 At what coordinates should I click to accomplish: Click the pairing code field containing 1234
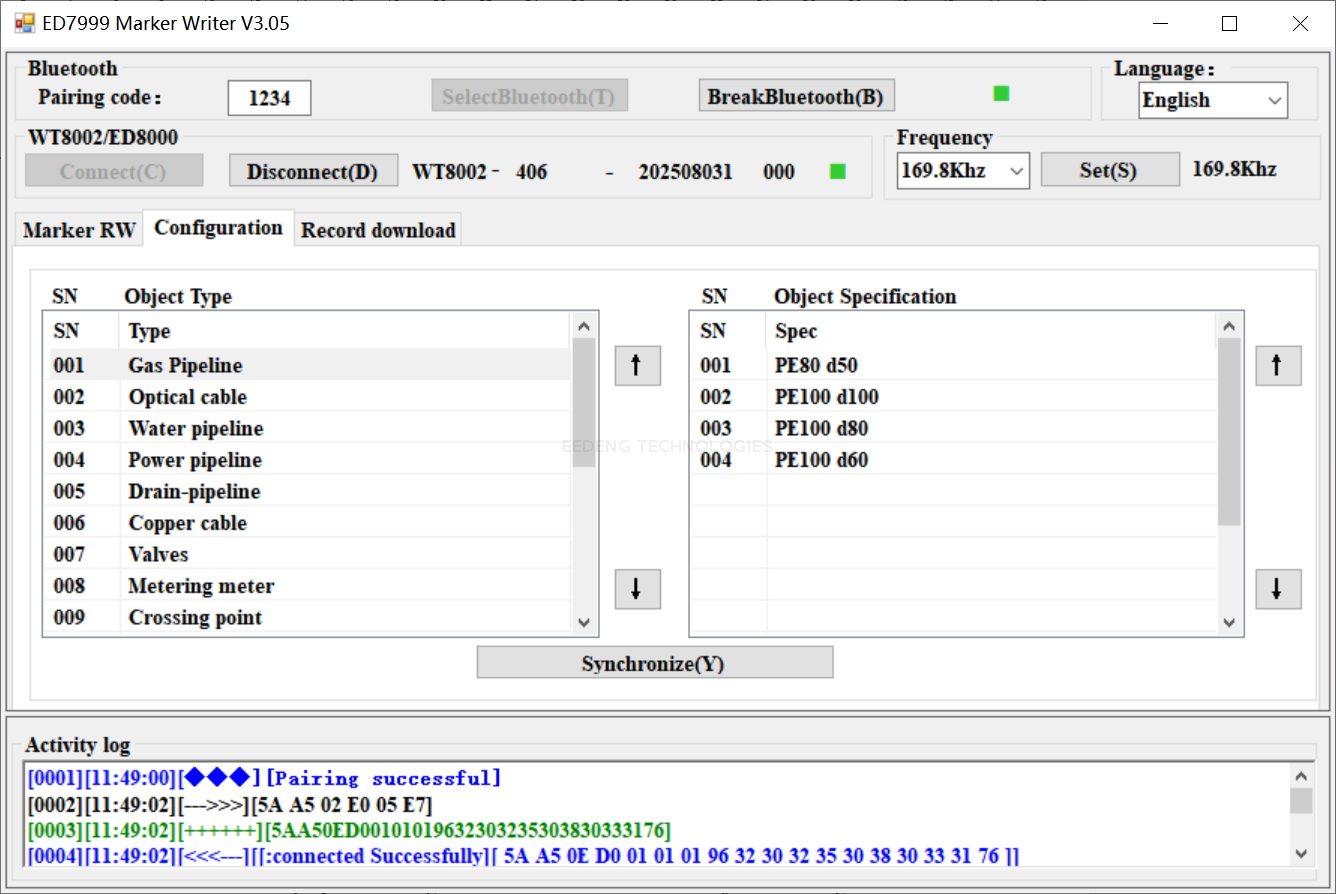pyautogui.click(x=268, y=97)
